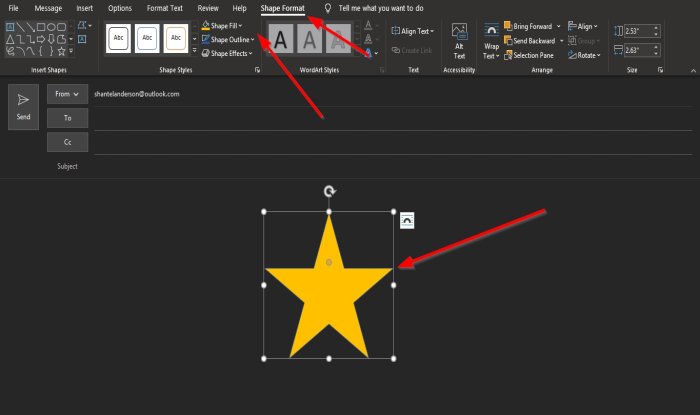This screenshot has width=700, height=415.
Task: Select the first Abc shape style swatch
Action: click(x=118, y=38)
